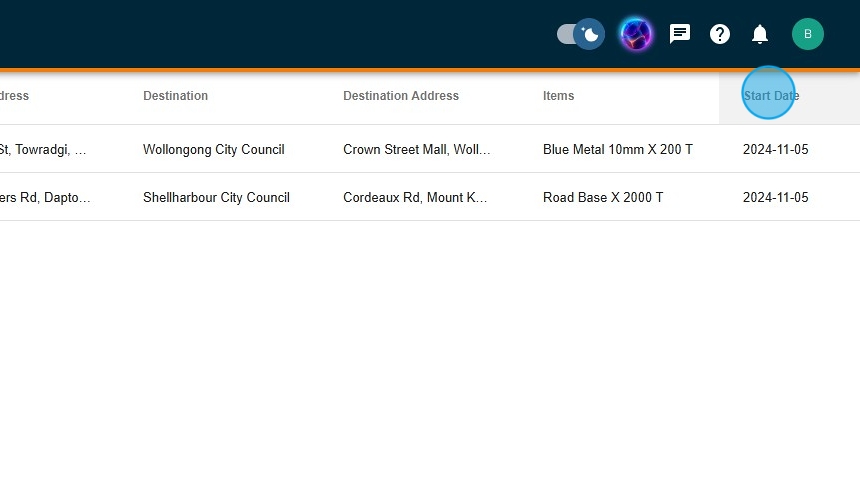Open the chat messages icon
Screen dimensions: 860x480
pyautogui.click(x=680, y=35)
